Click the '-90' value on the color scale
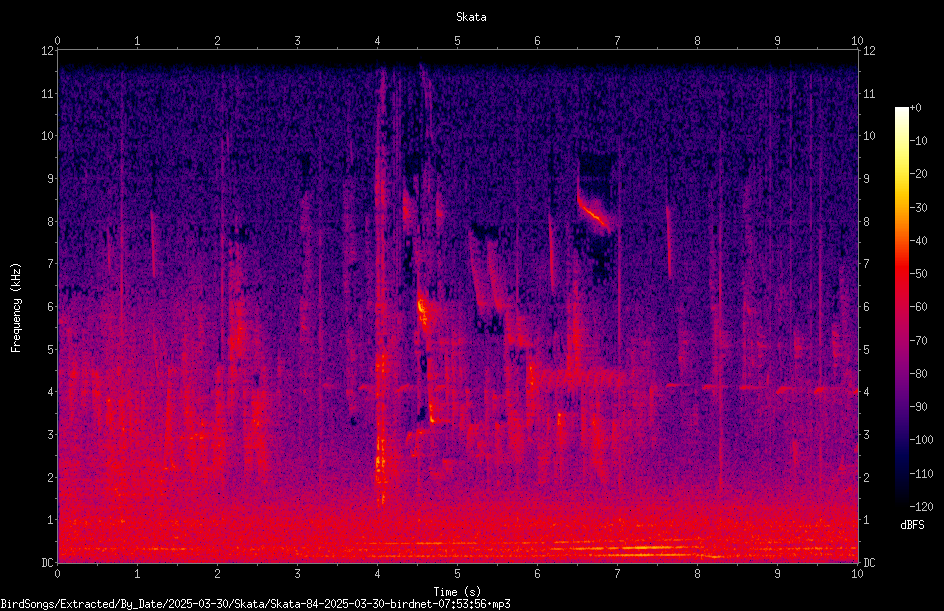The image size is (944, 611). pyautogui.click(x=918, y=407)
